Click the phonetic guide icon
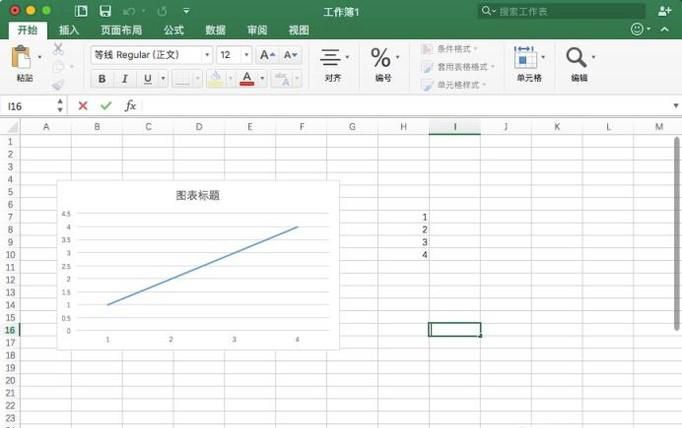Viewport: 682px width, 428px height. click(x=282, y=79)
